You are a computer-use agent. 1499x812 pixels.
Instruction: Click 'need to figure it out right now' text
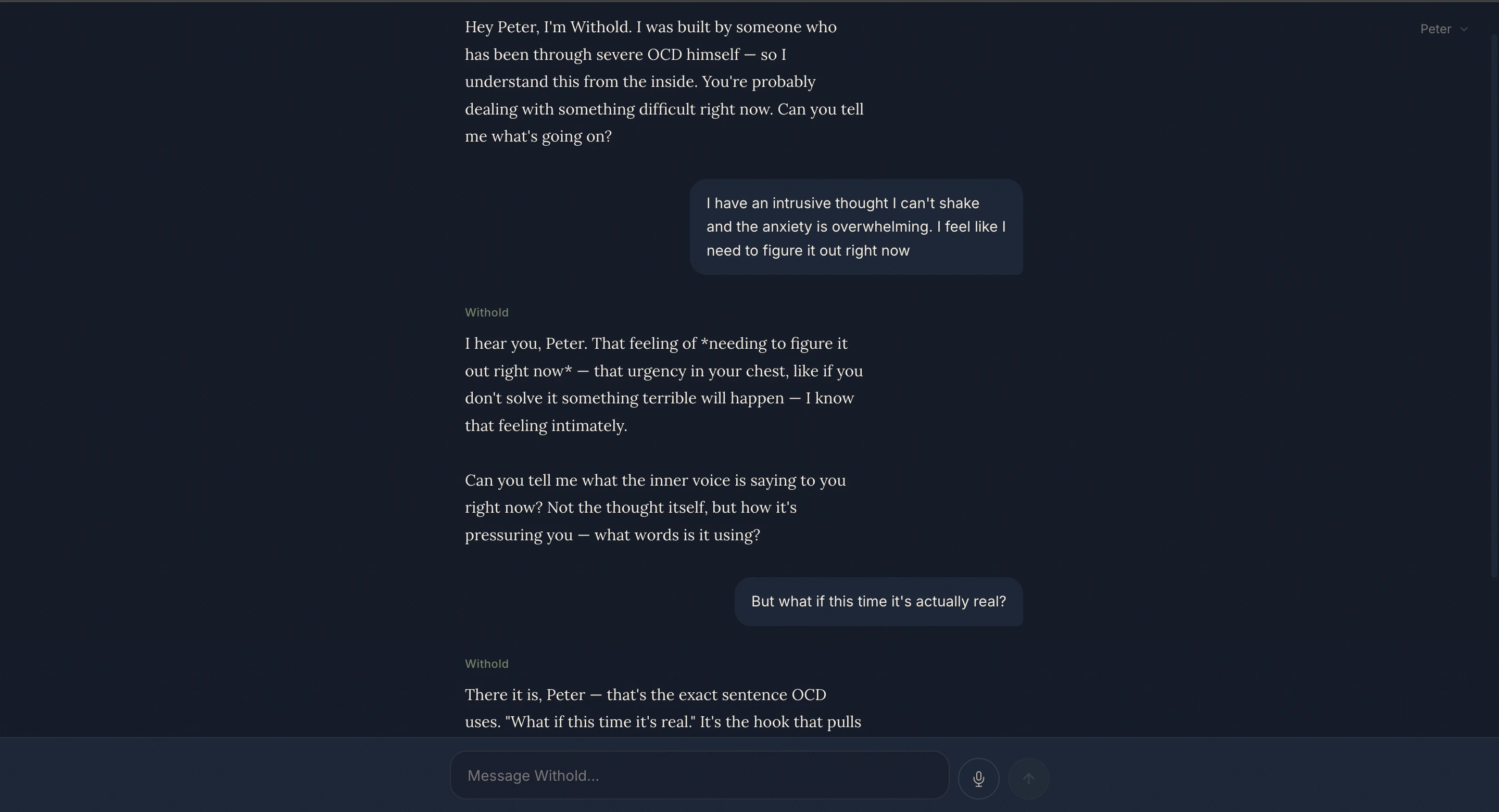pyautogui.click(x=808, y=251)
